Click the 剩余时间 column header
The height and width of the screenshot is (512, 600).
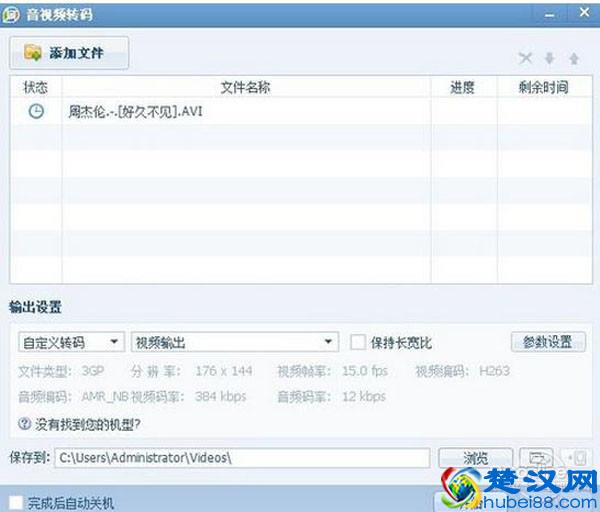(543, 88)
